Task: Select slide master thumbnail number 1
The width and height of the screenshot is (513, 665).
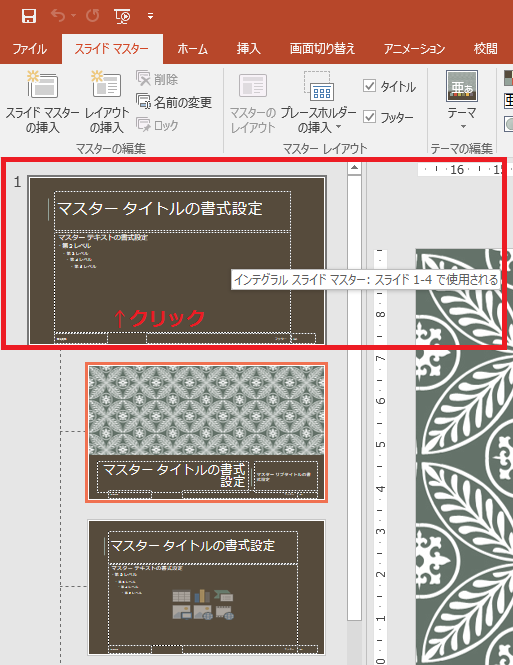Action: click(x=177, y=260)
